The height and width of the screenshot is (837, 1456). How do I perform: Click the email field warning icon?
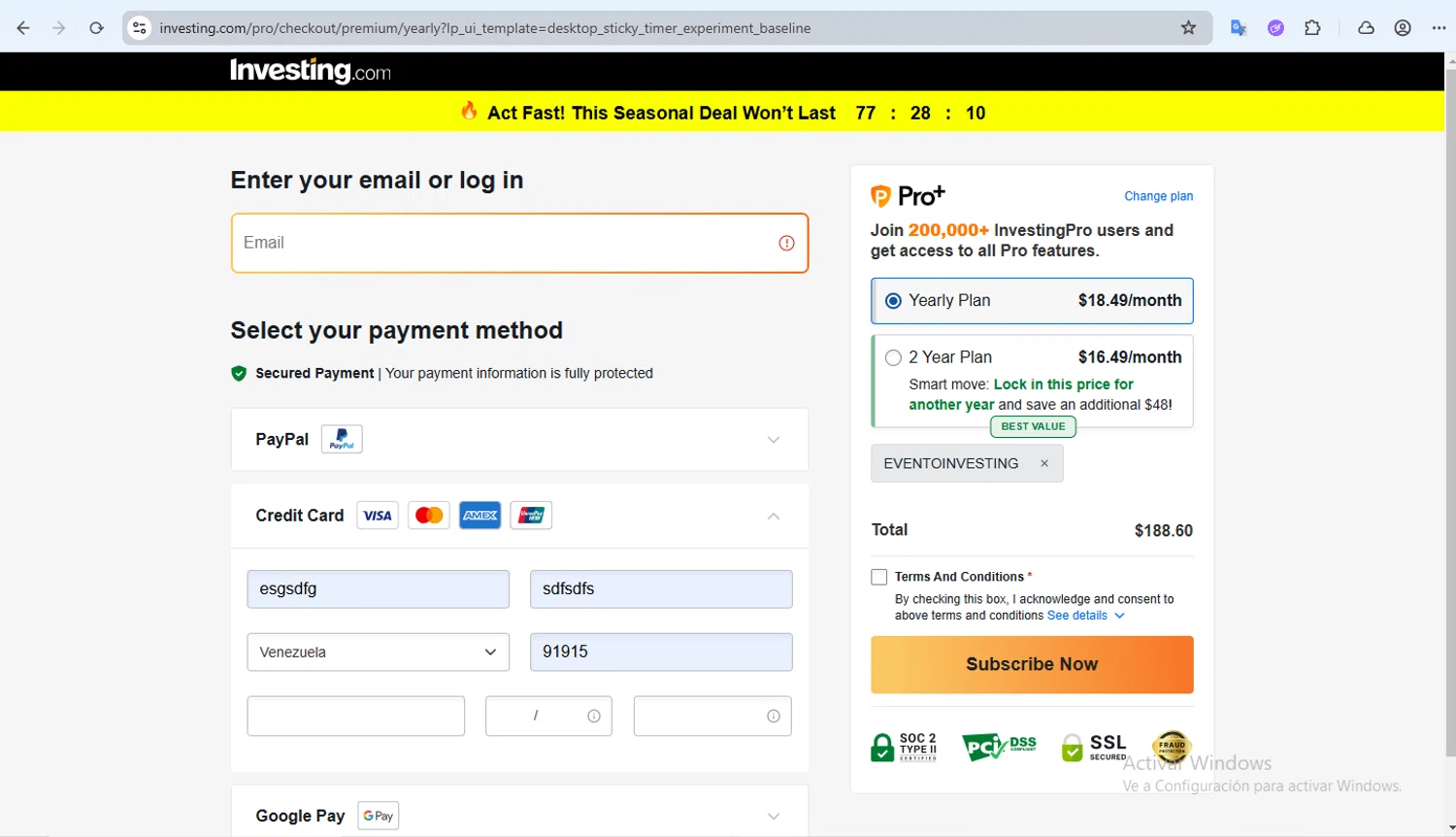point(786,243)
